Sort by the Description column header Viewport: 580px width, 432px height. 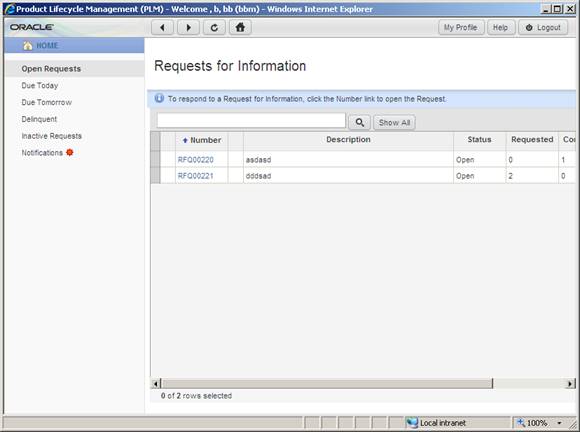coord(348,140)
